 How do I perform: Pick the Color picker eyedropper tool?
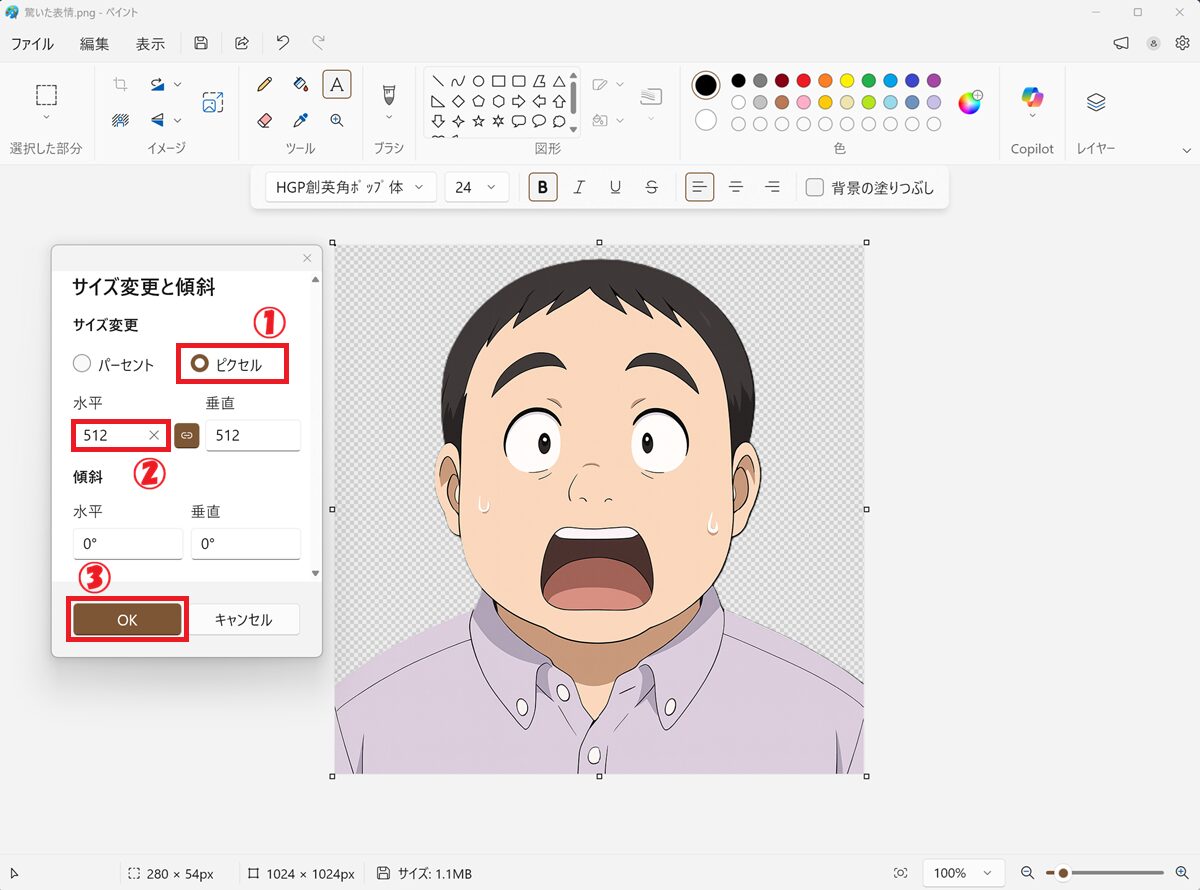pos(300,120)
